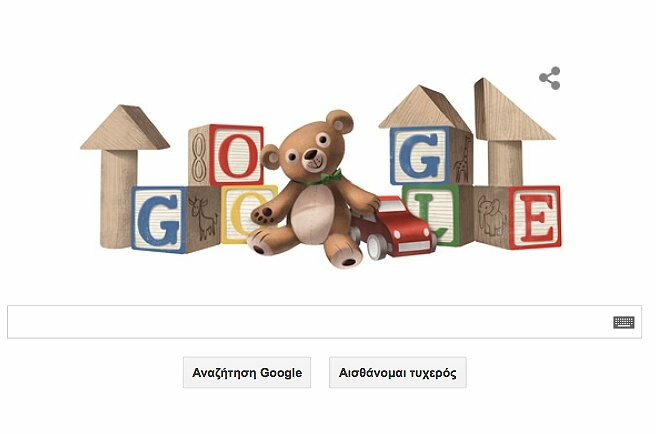Click the elephant drawing on the wooden block
656x434 pixels.
(490, 217)
